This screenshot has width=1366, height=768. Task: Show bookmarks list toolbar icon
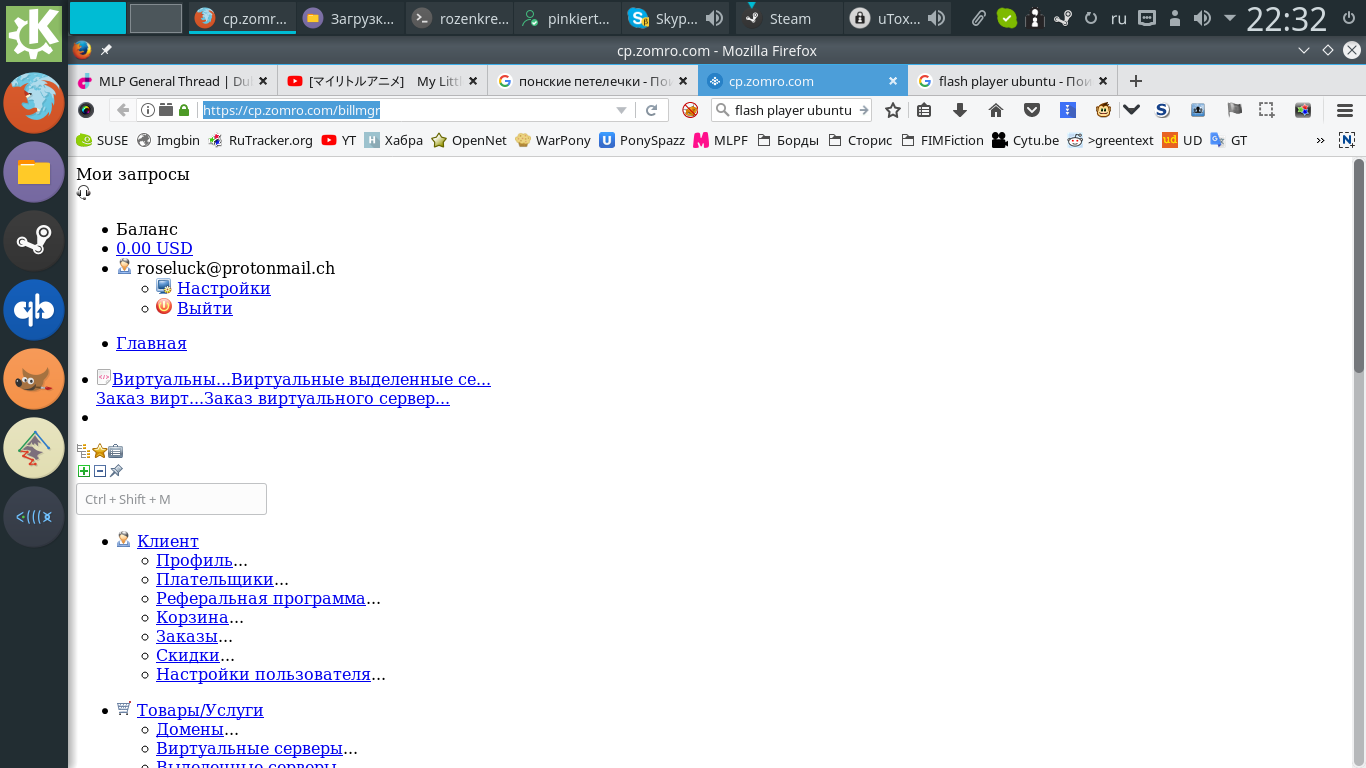coord(924,110)
